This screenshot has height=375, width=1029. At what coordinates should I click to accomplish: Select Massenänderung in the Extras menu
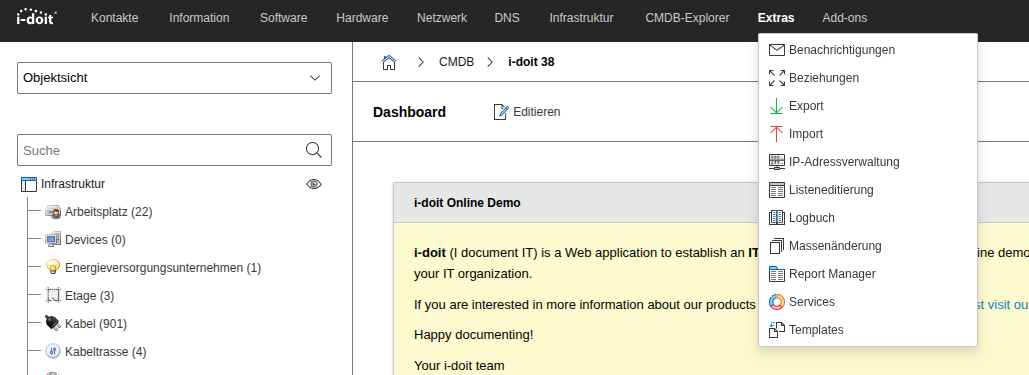coord(868,246)
